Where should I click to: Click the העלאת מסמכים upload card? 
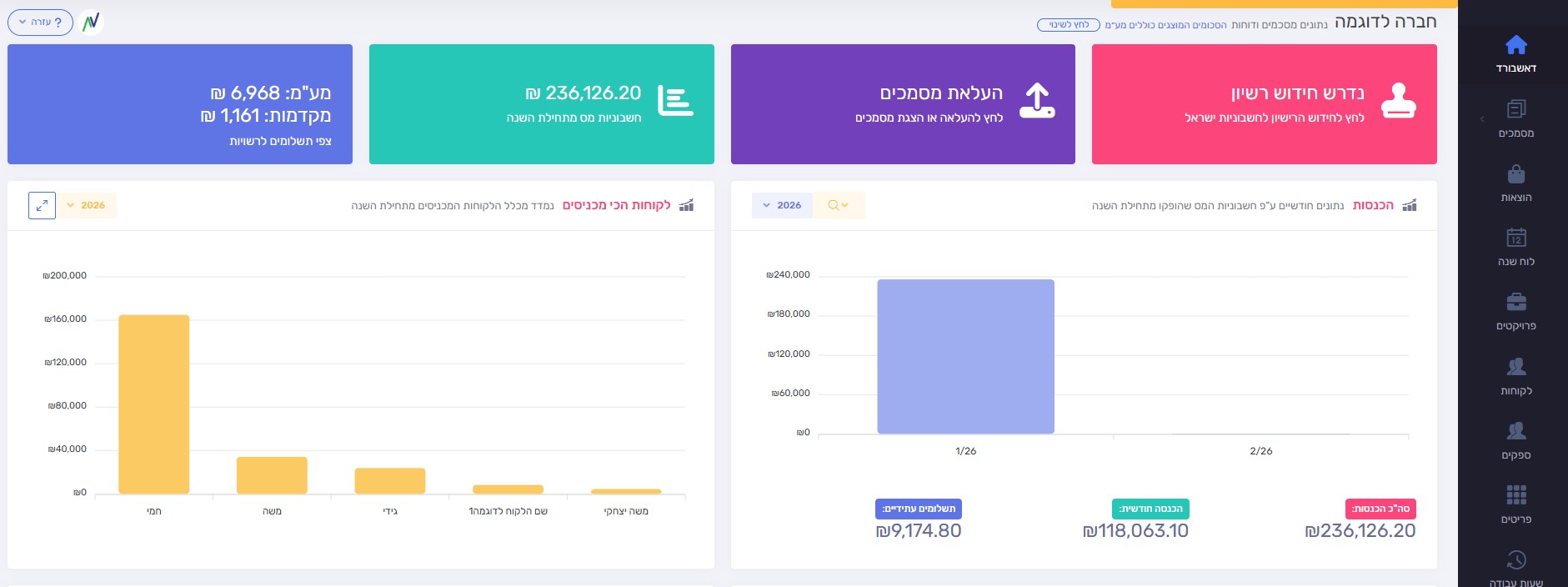(x=902, y=104)
